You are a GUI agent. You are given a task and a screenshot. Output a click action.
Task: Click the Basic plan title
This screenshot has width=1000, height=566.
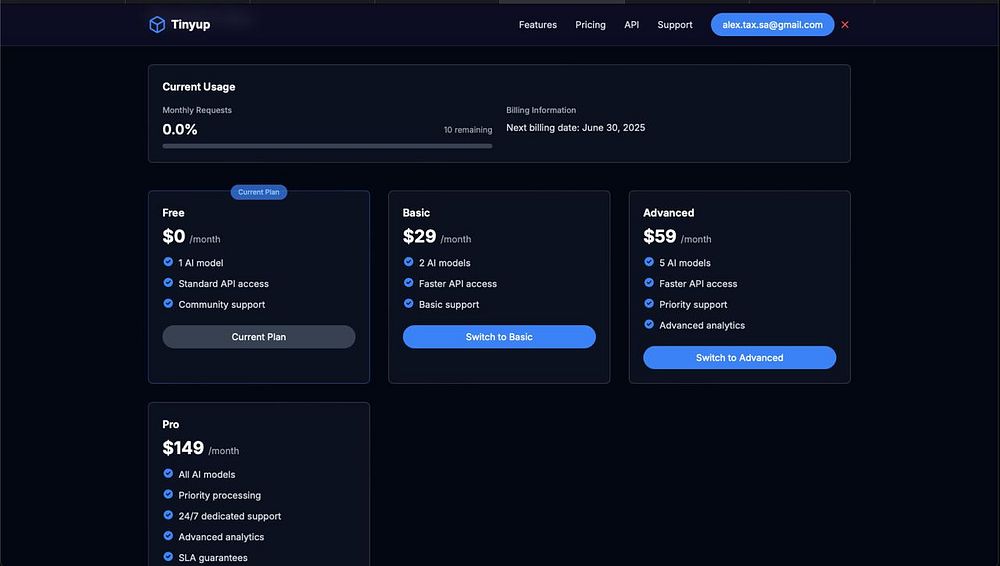416,212
